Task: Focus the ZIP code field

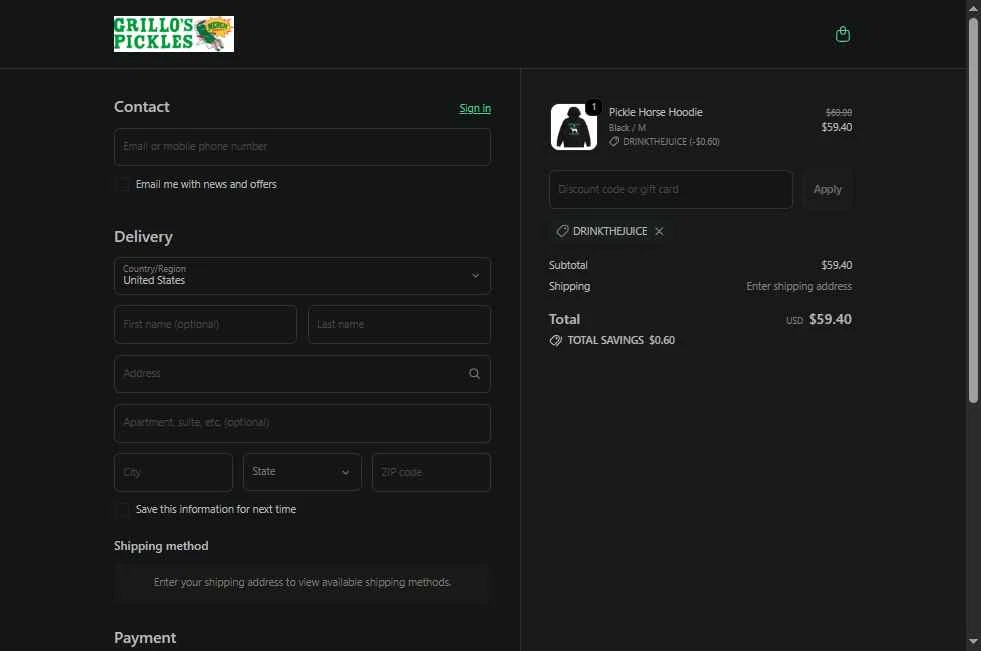Action: click(x=431, y=472)
